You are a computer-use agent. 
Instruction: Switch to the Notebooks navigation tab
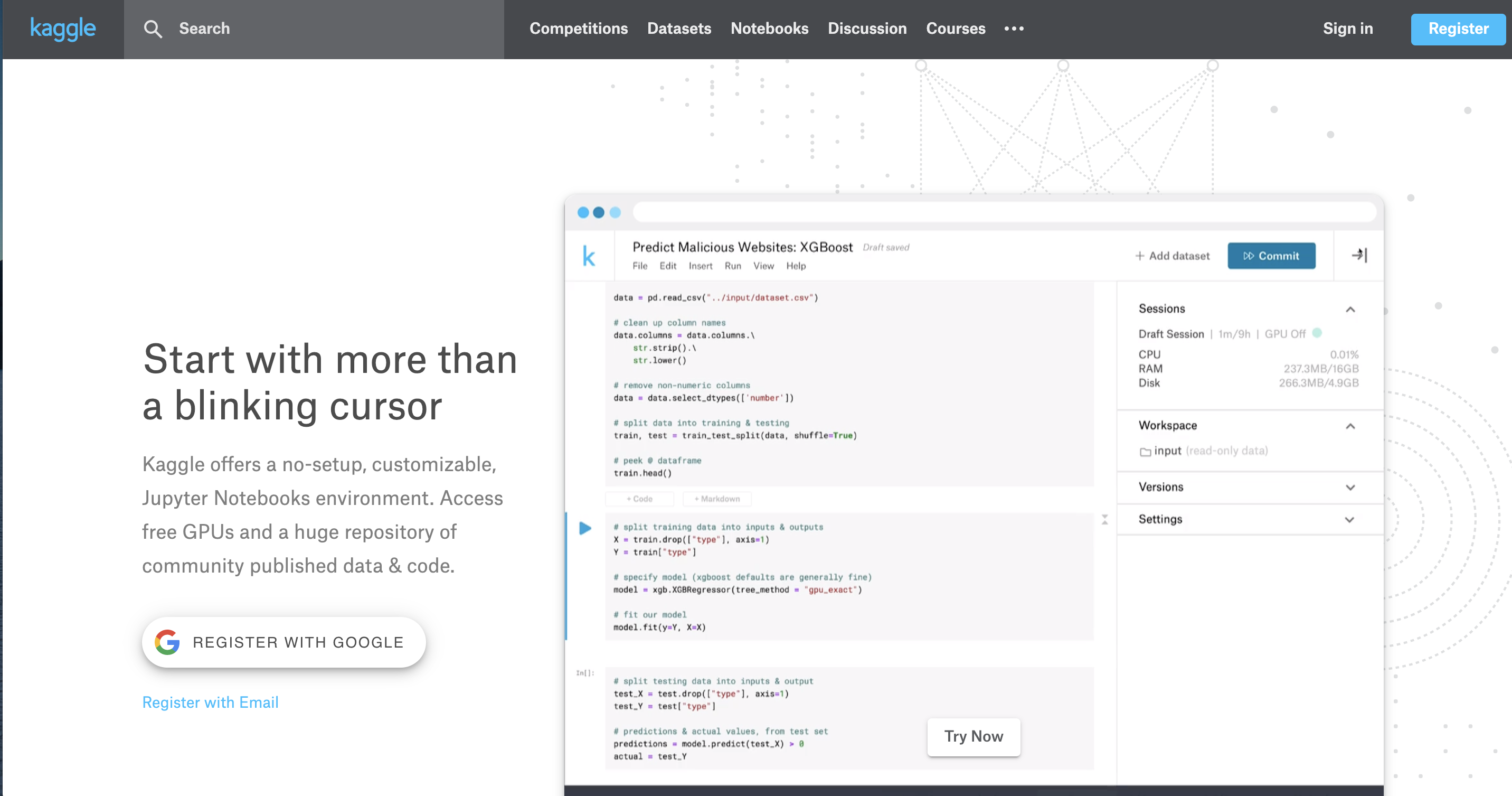pyautogui.click(x=770, y=28)
